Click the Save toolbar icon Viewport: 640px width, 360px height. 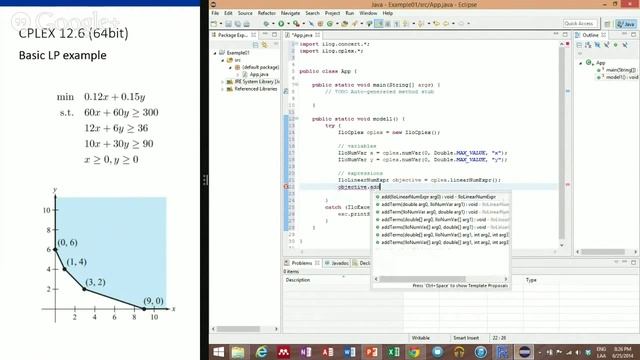pyautogui.click(x=229, y=24)
